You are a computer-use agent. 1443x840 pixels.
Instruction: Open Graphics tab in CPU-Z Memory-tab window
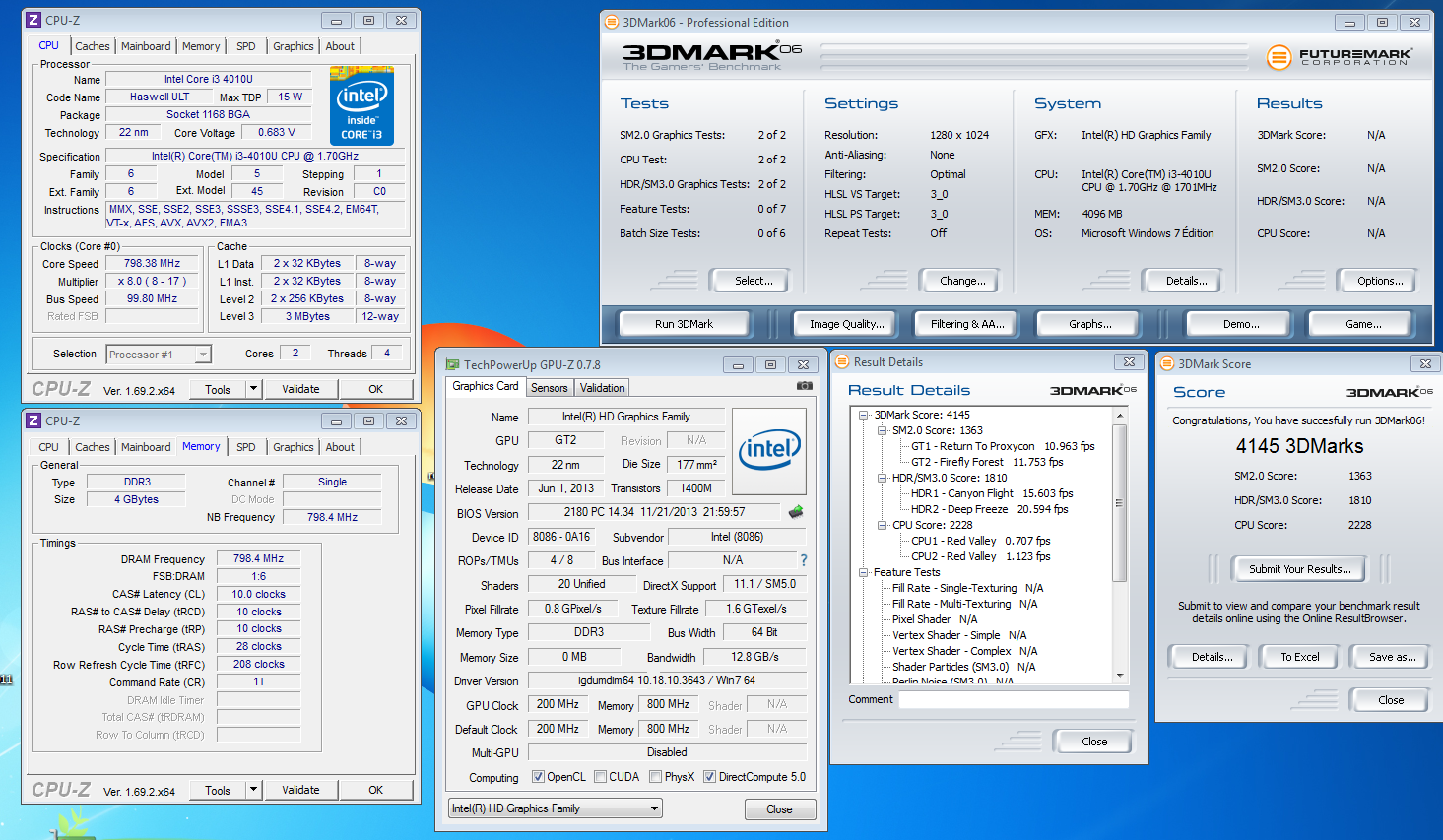coord(294,447)
